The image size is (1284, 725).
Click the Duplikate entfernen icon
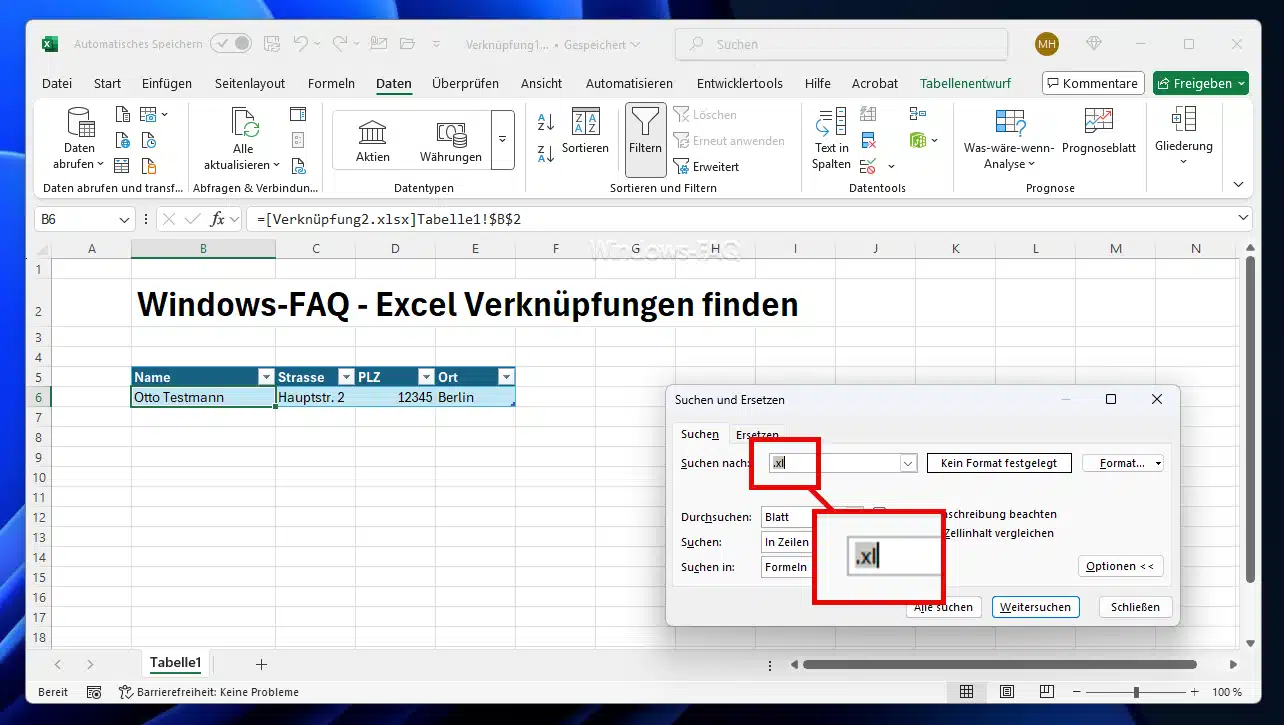[868, 140]
